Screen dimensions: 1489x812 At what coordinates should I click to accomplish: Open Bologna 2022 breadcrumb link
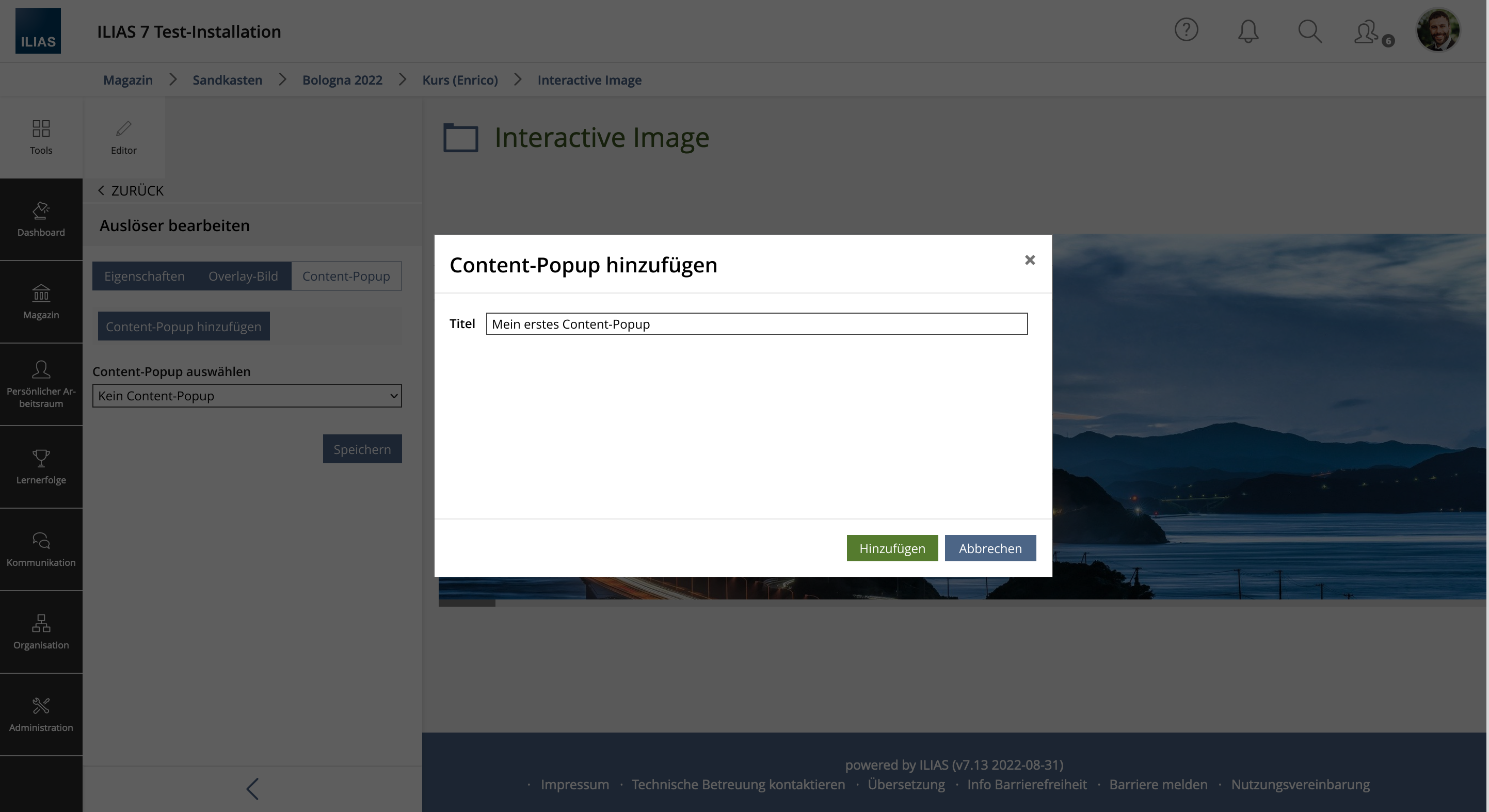tap(342, 80)
